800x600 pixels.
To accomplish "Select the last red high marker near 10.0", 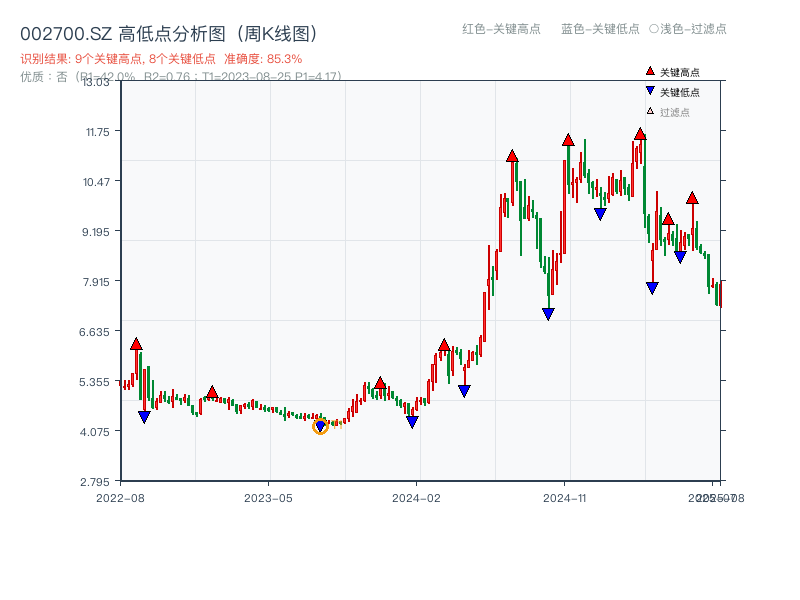I will [x=692, y=198].
